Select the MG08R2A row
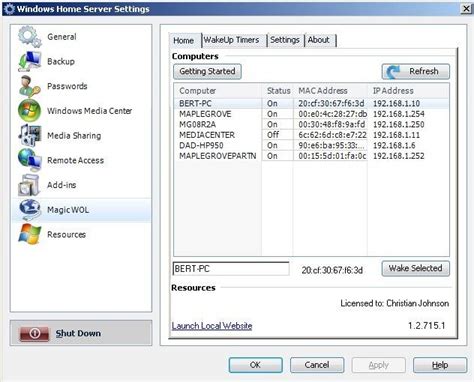 pos(311,124)
